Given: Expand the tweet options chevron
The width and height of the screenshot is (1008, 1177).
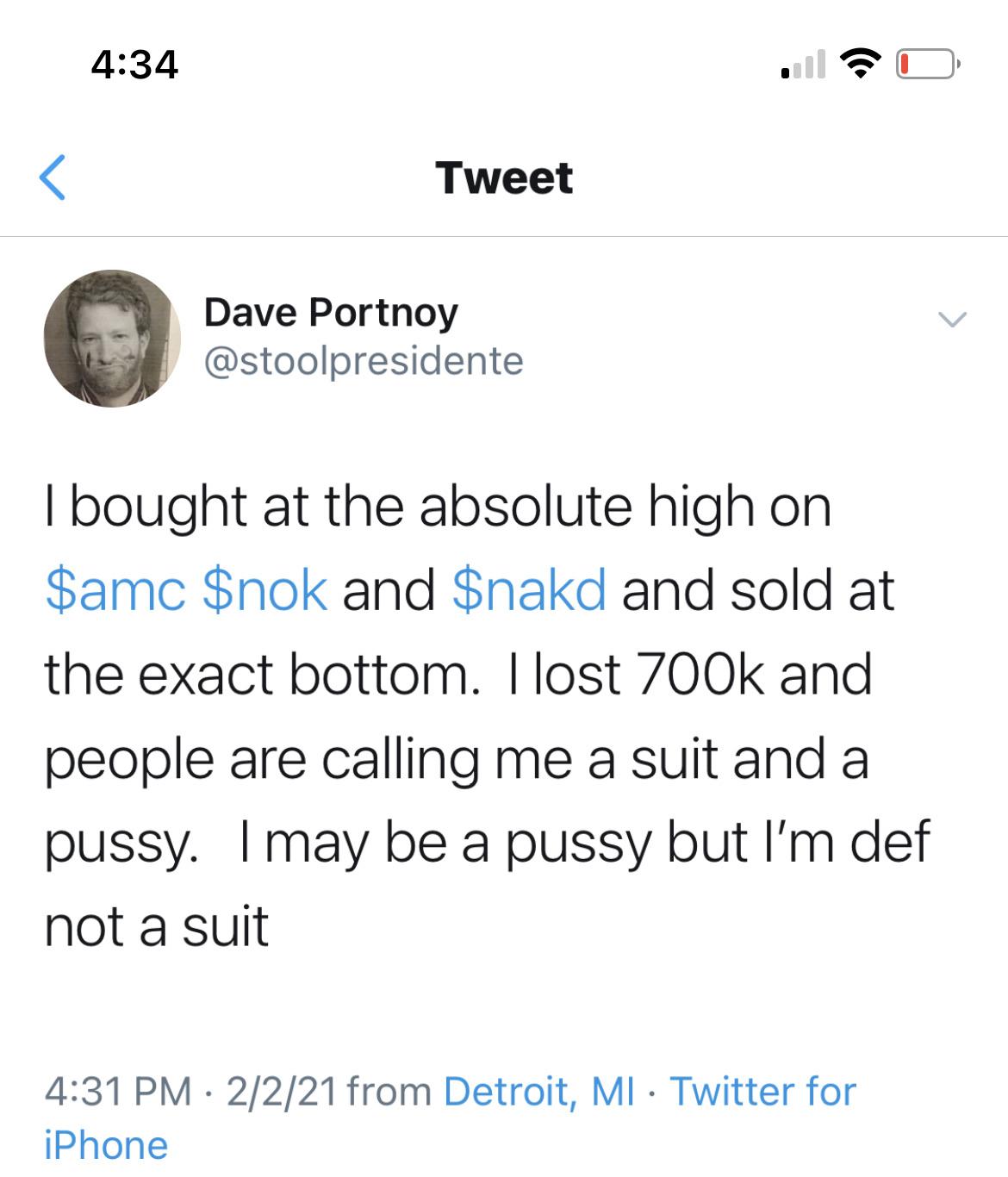Looking at the screenshot, I should point(952,320).
